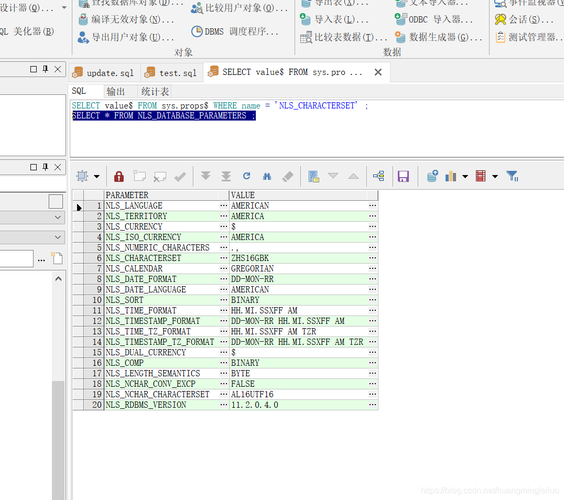The image size is (564, 500).
Task: Click the purple save results icon
Action: click(x=403, y=176)
